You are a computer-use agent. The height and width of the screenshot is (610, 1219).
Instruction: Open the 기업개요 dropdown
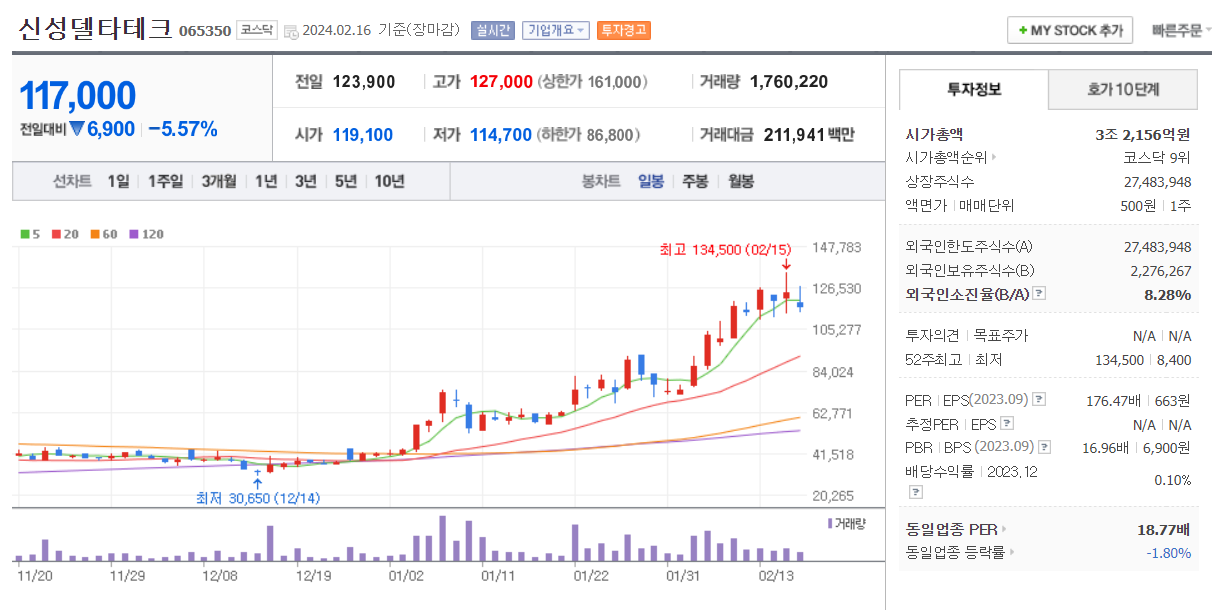coord(556,30)
